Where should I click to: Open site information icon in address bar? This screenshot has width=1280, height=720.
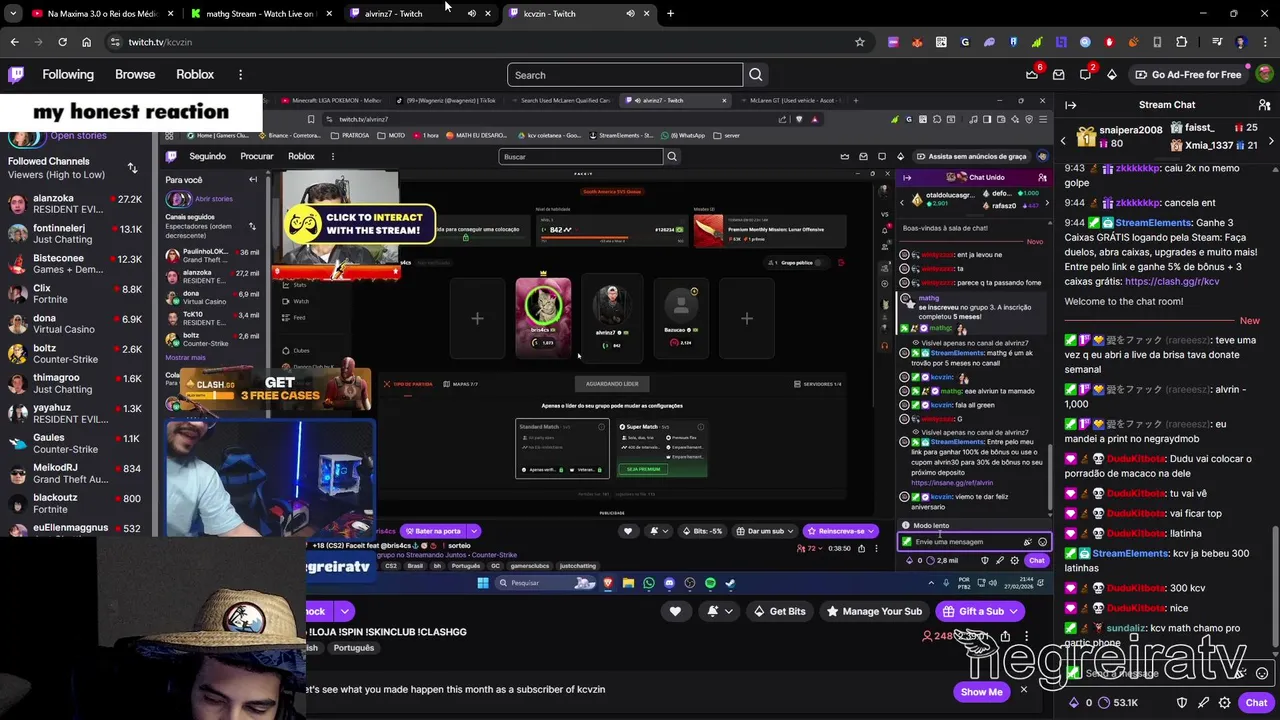116,42
